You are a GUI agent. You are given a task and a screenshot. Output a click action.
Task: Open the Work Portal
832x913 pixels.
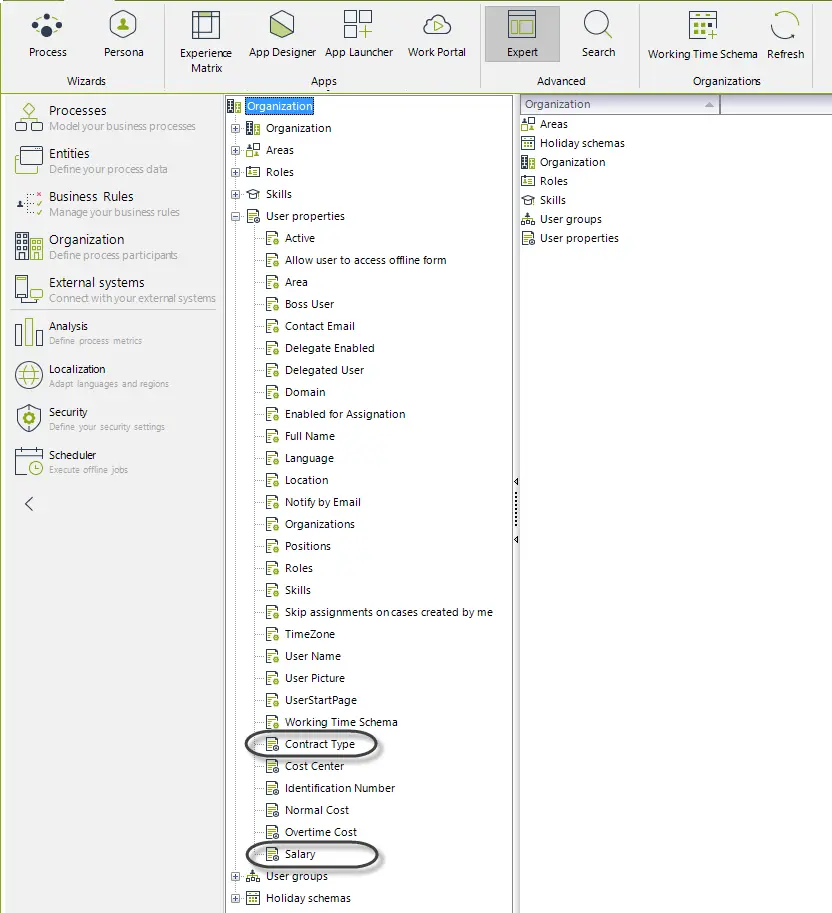point(437,35)
